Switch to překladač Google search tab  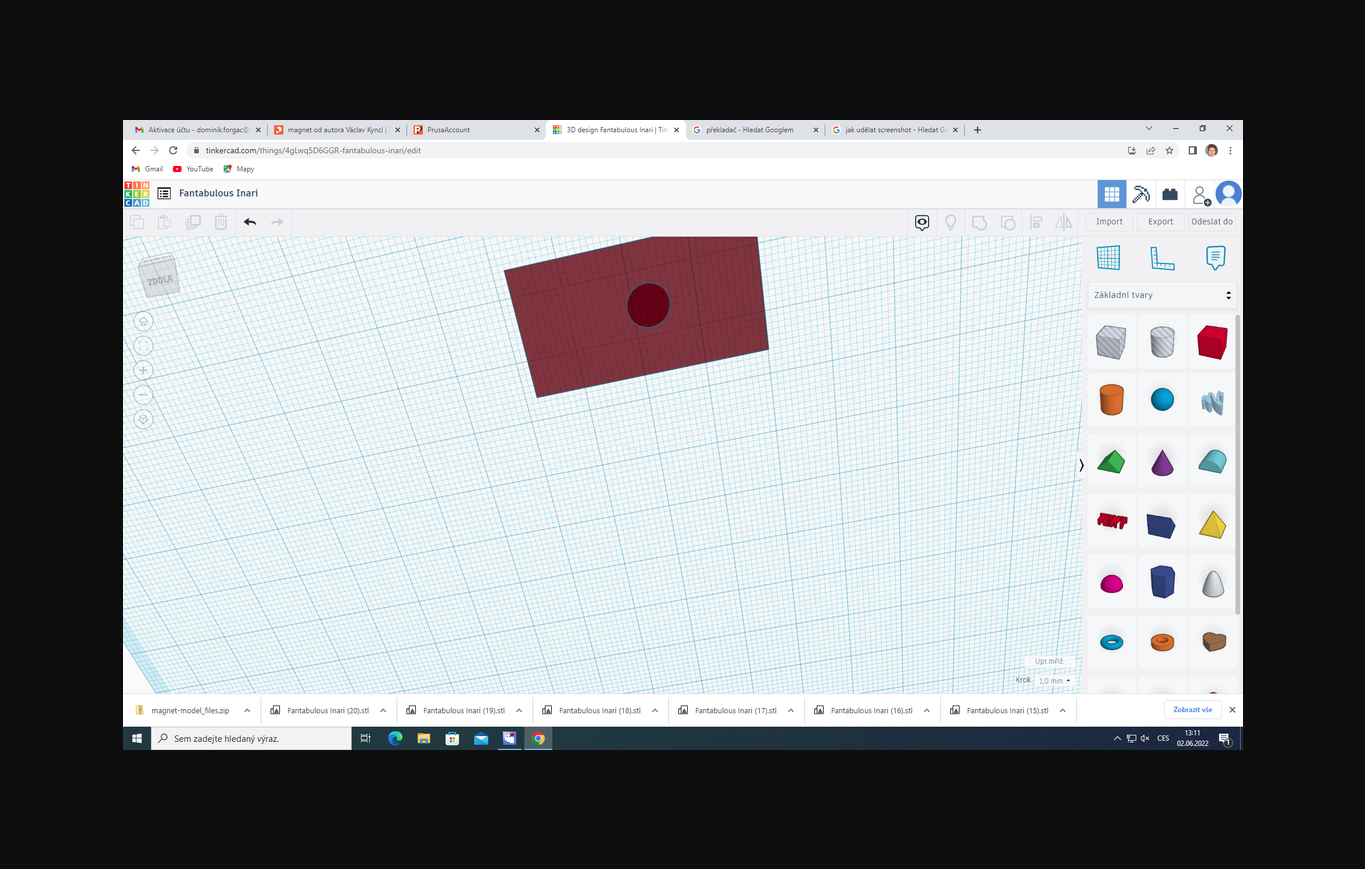pyautogui.click(x=755, y=130)
